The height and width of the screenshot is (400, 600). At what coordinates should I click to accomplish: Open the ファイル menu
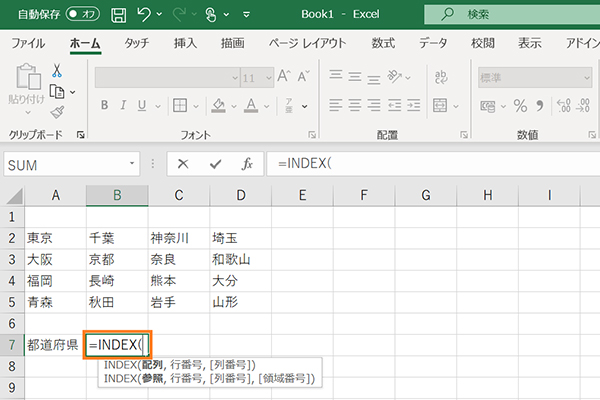pos(27,43)
